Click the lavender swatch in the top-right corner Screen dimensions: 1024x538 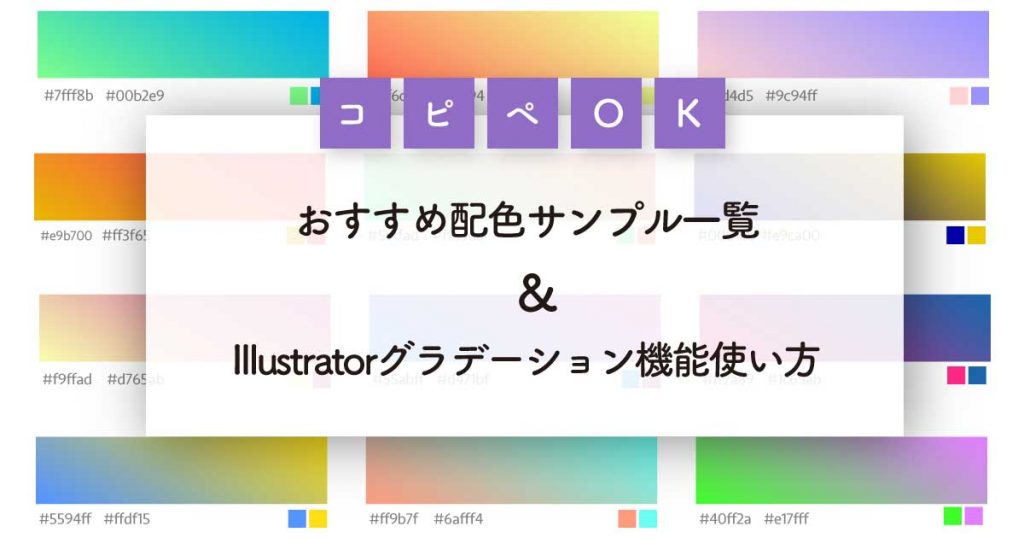(x=980, y=96)
